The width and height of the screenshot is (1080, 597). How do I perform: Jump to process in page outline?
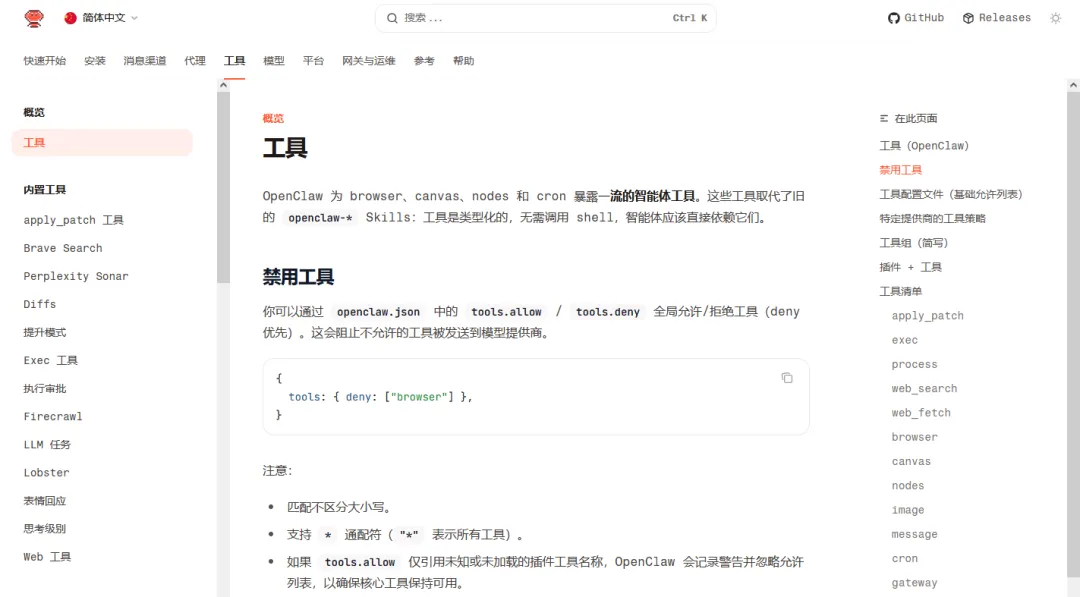point(915,364)
